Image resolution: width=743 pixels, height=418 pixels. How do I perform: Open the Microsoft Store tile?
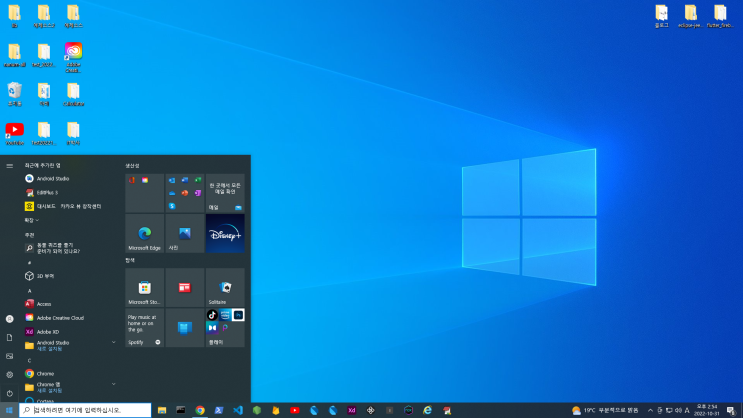click(x=145, y=288)
